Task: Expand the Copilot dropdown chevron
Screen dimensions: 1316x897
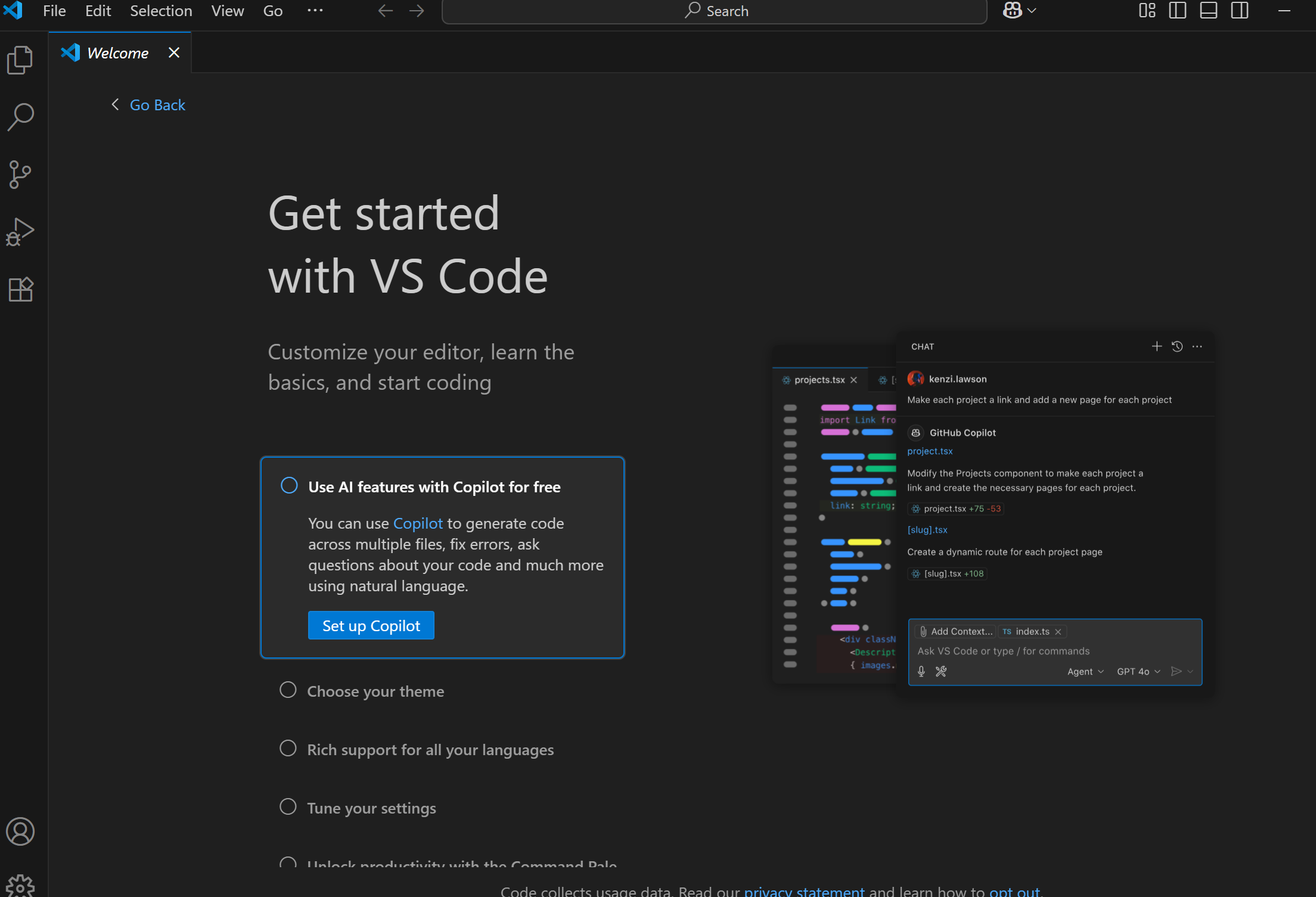Action: pos(1032,11)
